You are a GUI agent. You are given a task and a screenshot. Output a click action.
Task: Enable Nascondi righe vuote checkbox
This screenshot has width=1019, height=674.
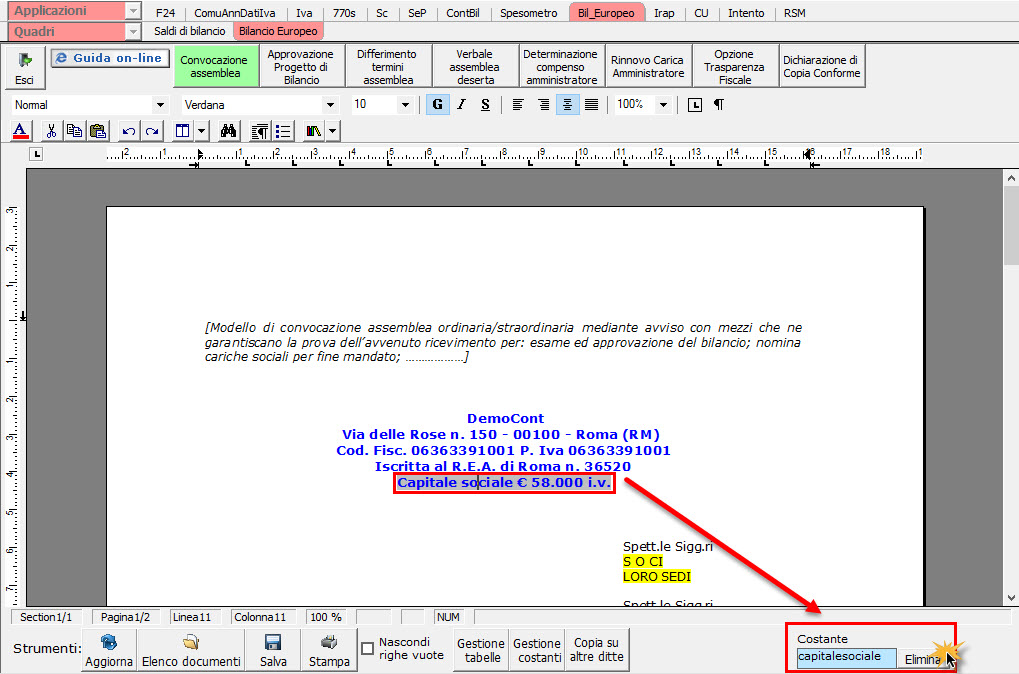point(368,649)
